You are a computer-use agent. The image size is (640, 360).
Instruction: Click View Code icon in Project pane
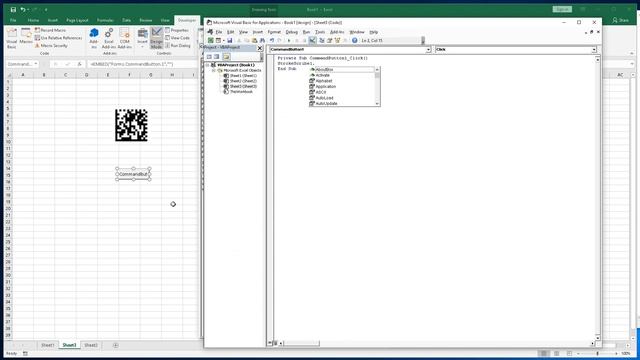tap(209, 57)
